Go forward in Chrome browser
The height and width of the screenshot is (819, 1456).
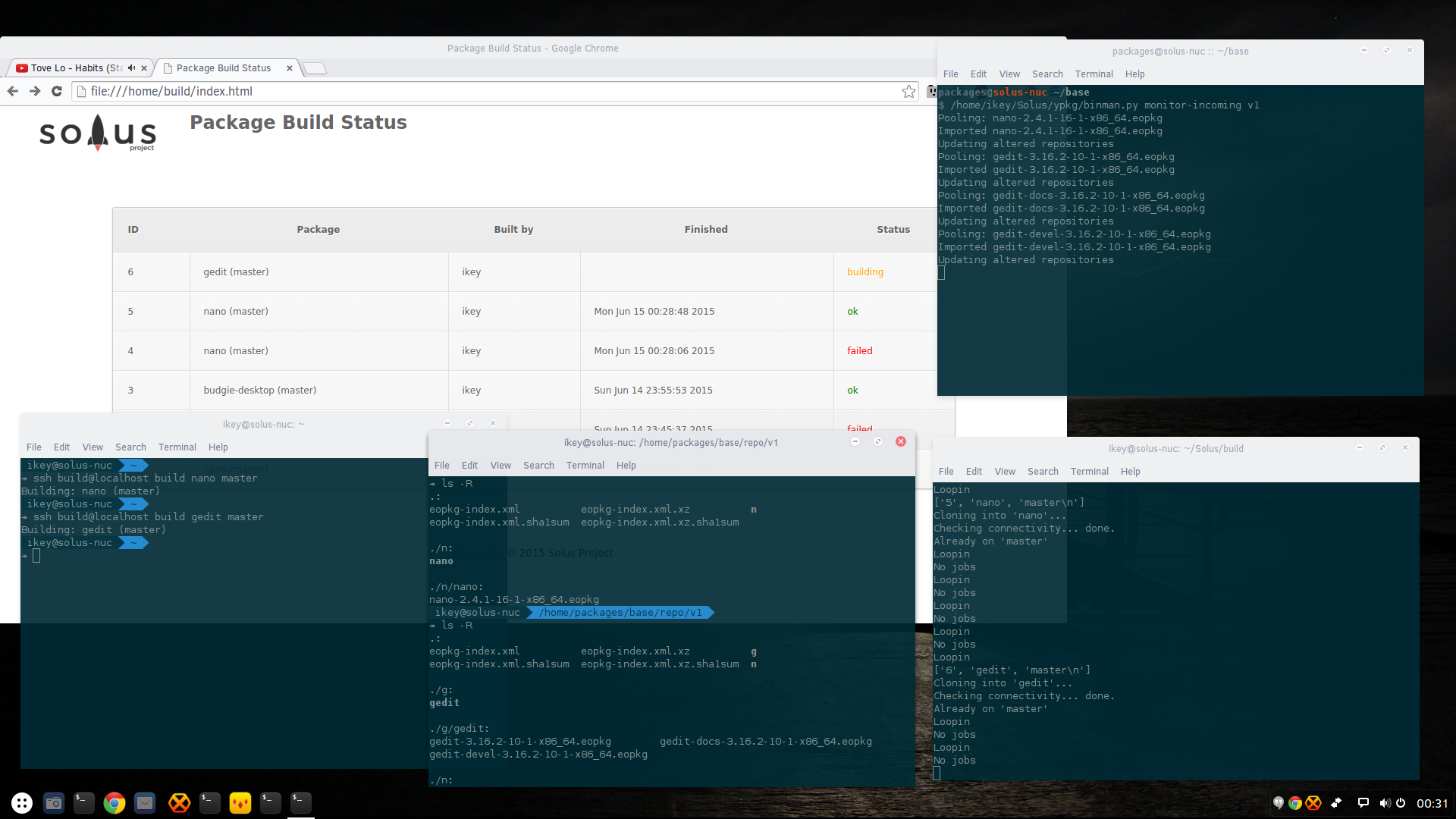(35, 91)
